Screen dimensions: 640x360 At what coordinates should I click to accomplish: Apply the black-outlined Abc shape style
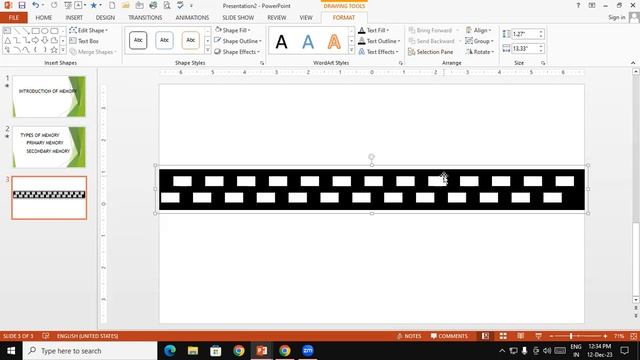138,40
